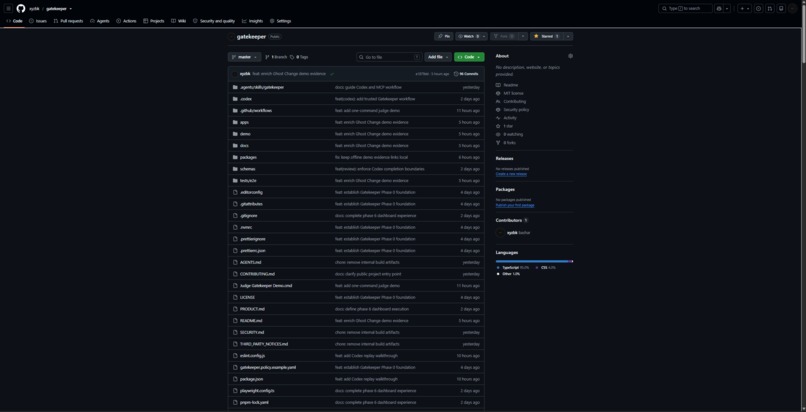Open the playwright.config.ts file
This screenshot has height=412, width=806.
point(257,390)
